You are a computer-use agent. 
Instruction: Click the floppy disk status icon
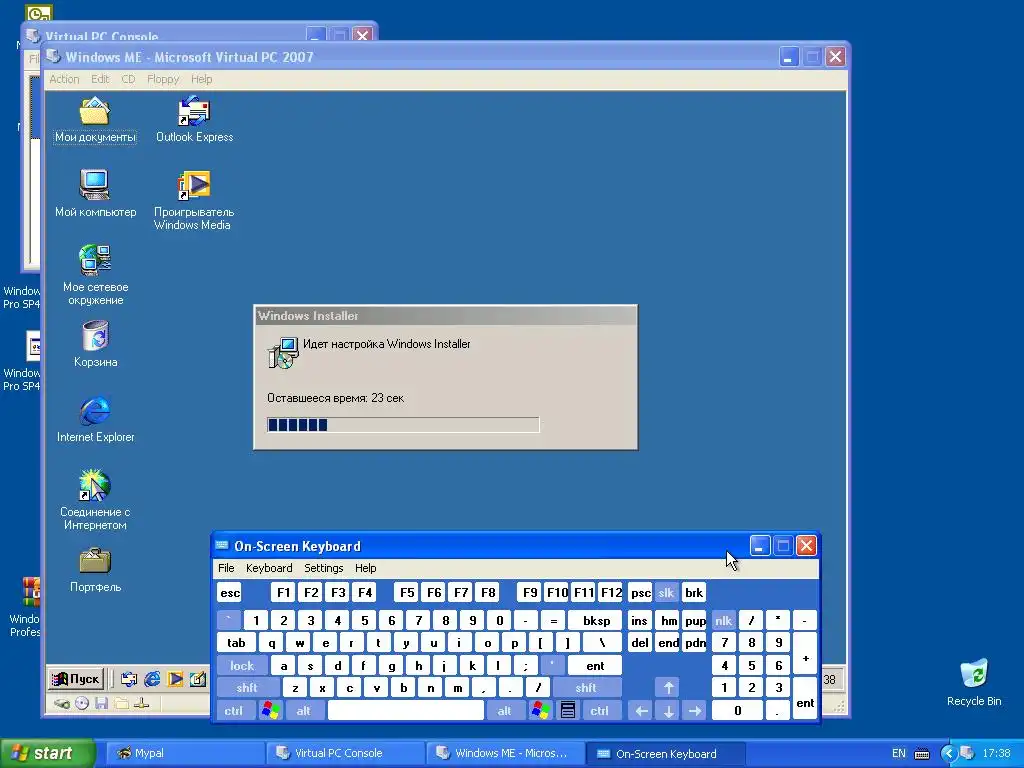click(101, 703)
